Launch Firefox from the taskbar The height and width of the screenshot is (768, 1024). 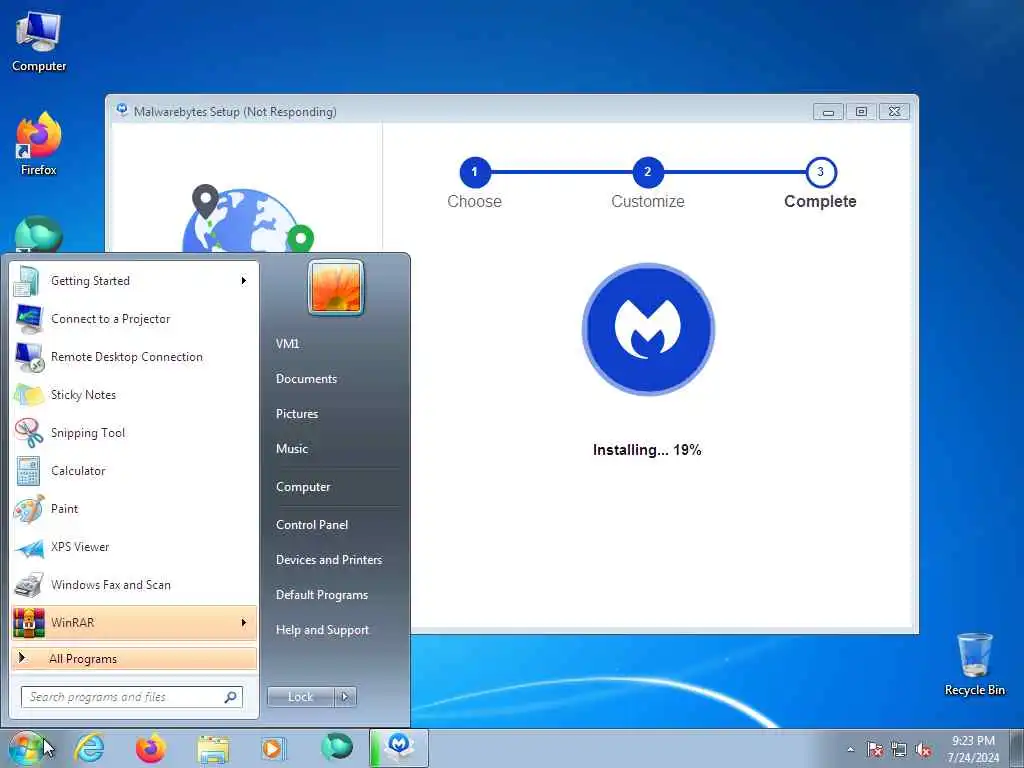pyautogui.click(x=151, y=748)
